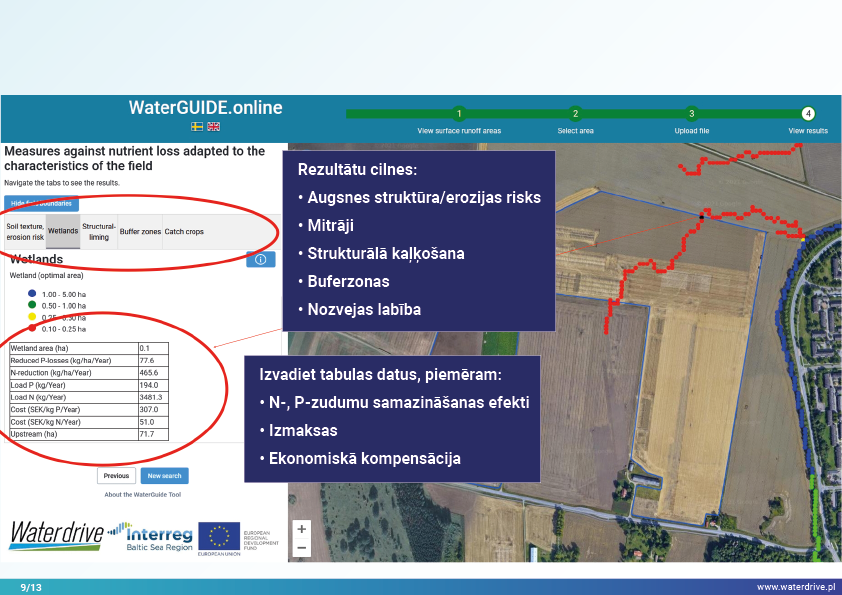Image resolution: width=842 pixels, height=595 pixels.
Task: Jump to step 3 Upload file
Action: 691,114
